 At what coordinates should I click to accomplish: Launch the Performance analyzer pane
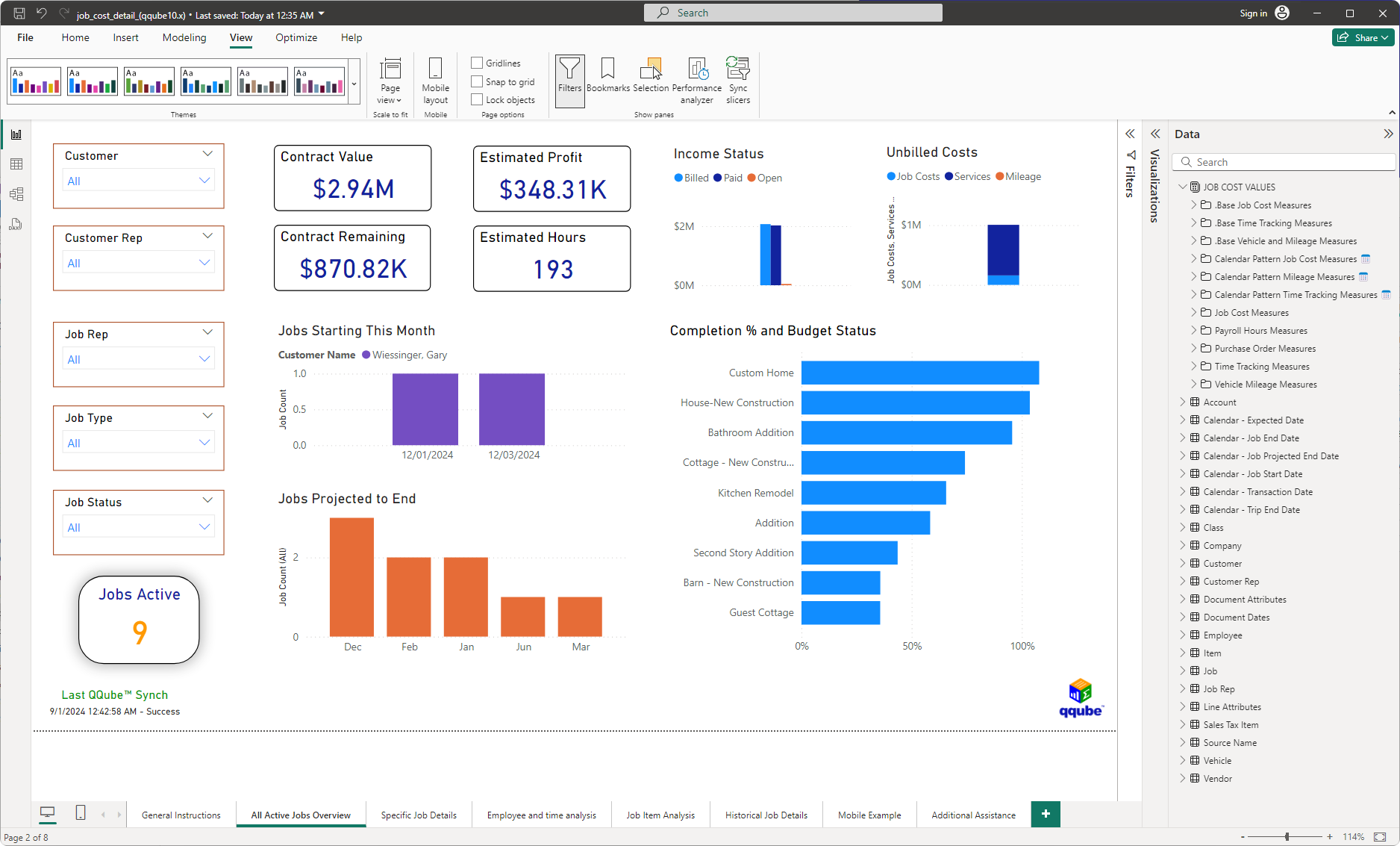pos(696,78)
